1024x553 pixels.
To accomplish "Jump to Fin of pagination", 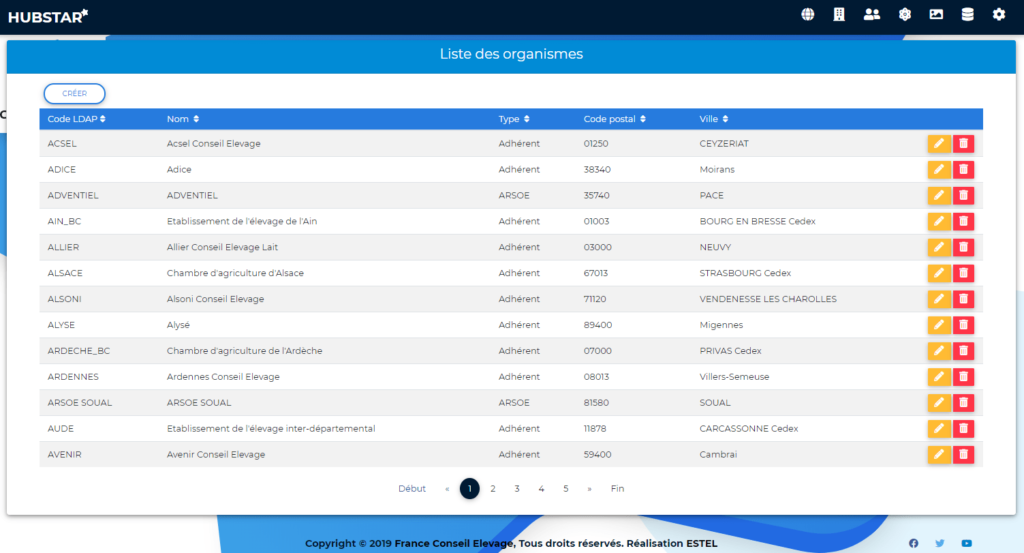I will [x=617, y=488].
